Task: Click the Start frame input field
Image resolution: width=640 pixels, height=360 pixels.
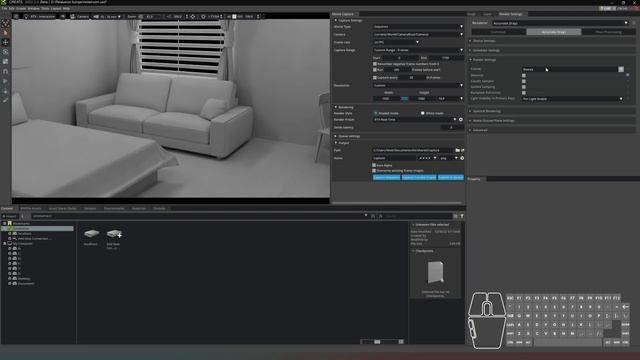Action: pos(399,58)
